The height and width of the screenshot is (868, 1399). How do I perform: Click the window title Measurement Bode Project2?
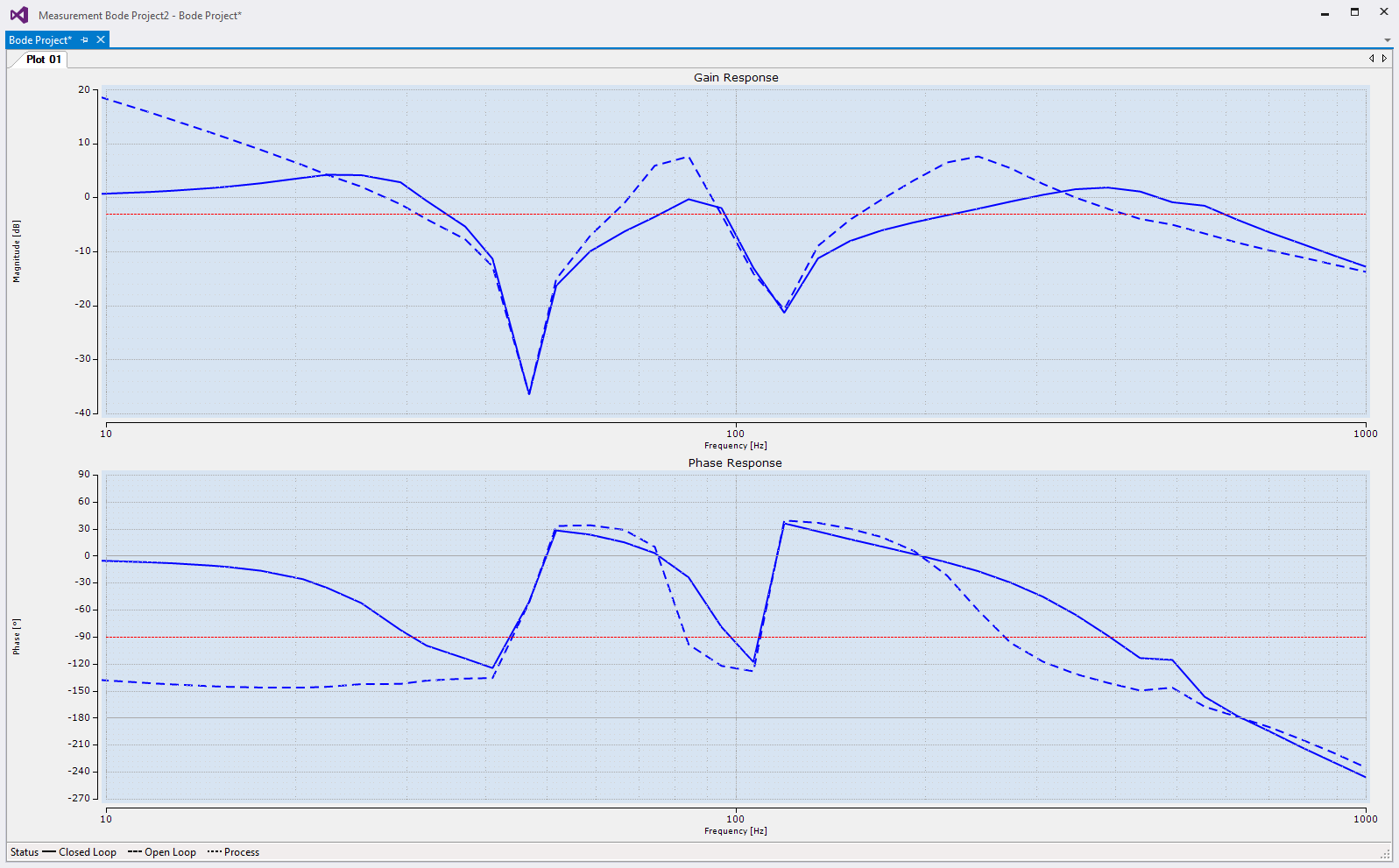pyautogui.click(x=140, y=16)
